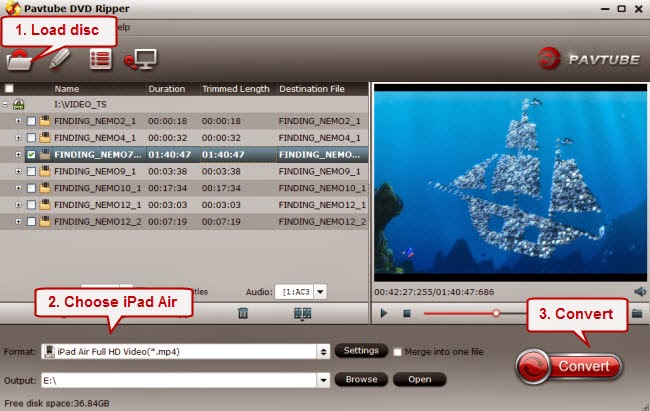This screenshot has width=650, height=411.
Task: Open the Audio track dropdown
Action: [x=320, y=292]
